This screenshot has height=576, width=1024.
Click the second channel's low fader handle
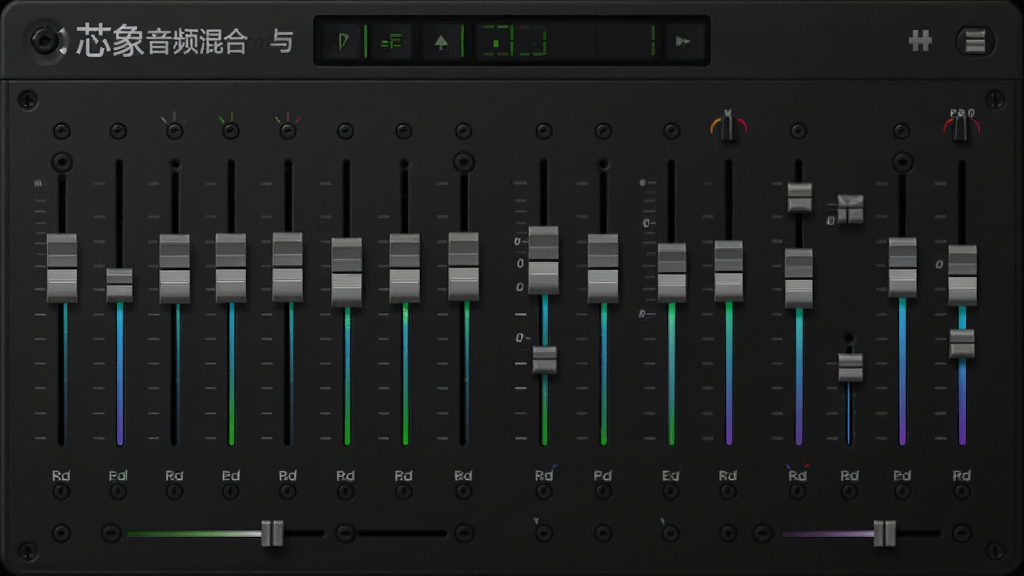[120, 285]
